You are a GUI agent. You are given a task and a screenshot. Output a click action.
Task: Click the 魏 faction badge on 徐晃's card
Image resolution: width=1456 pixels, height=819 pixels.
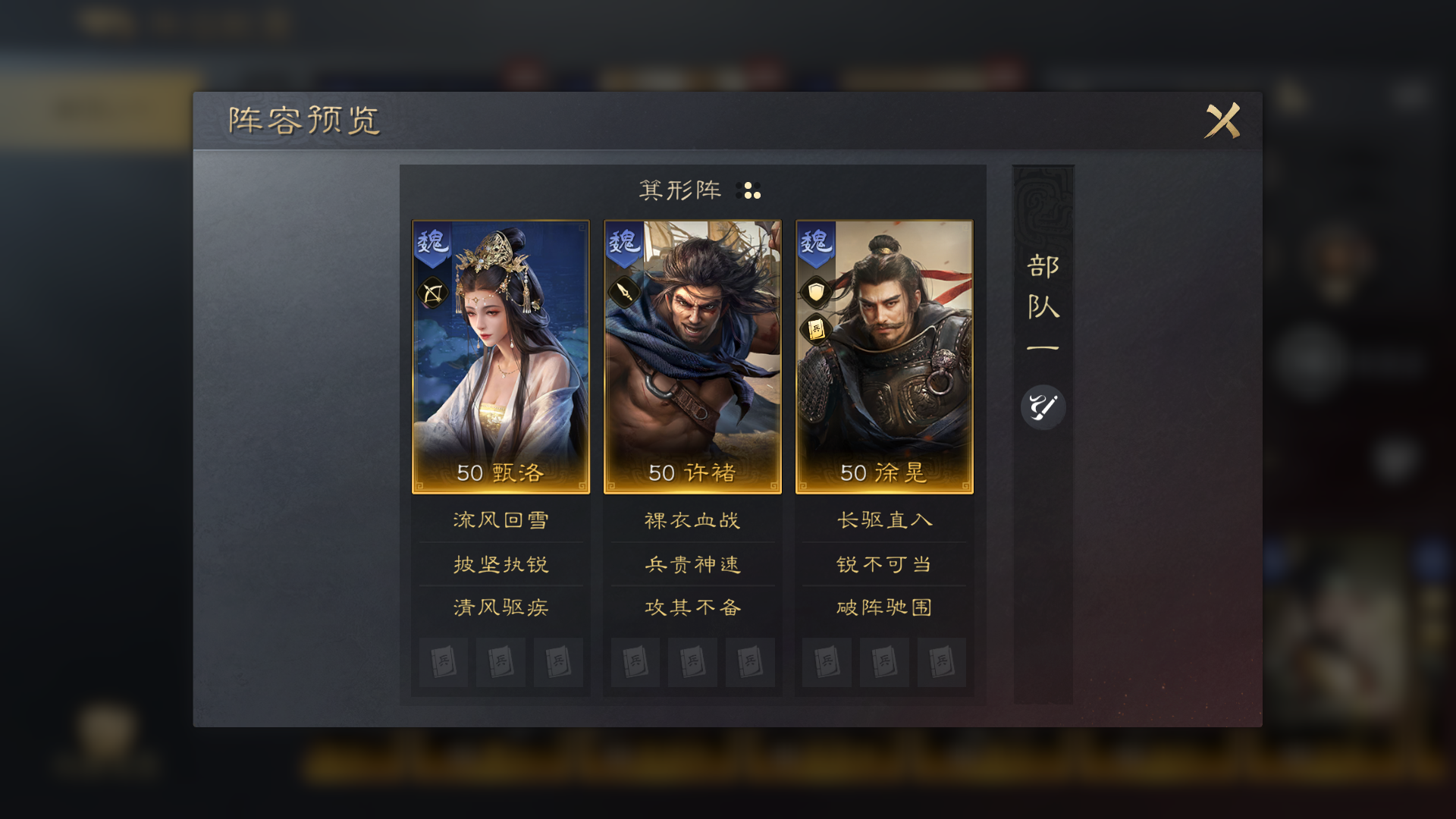[816, 243]
